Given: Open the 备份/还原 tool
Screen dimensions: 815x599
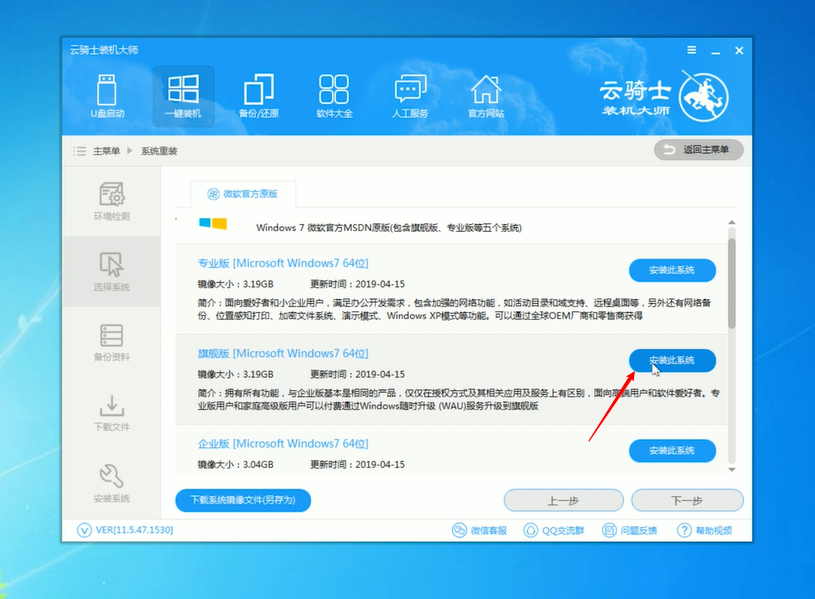Looking at the screenshot, I should [259, 97].
